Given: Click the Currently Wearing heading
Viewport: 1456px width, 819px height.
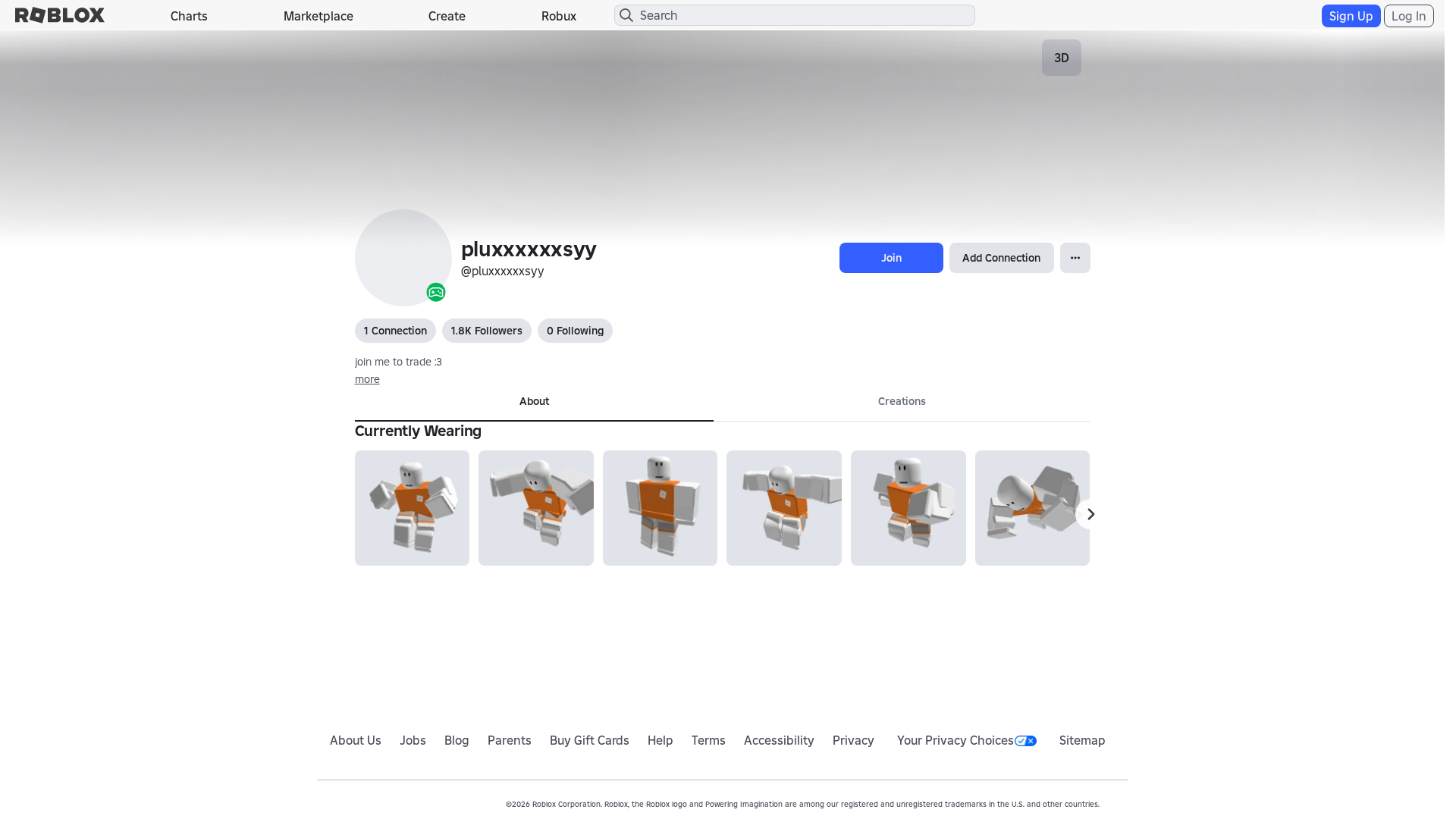Looking at the screenshot, I should [418, 431].
